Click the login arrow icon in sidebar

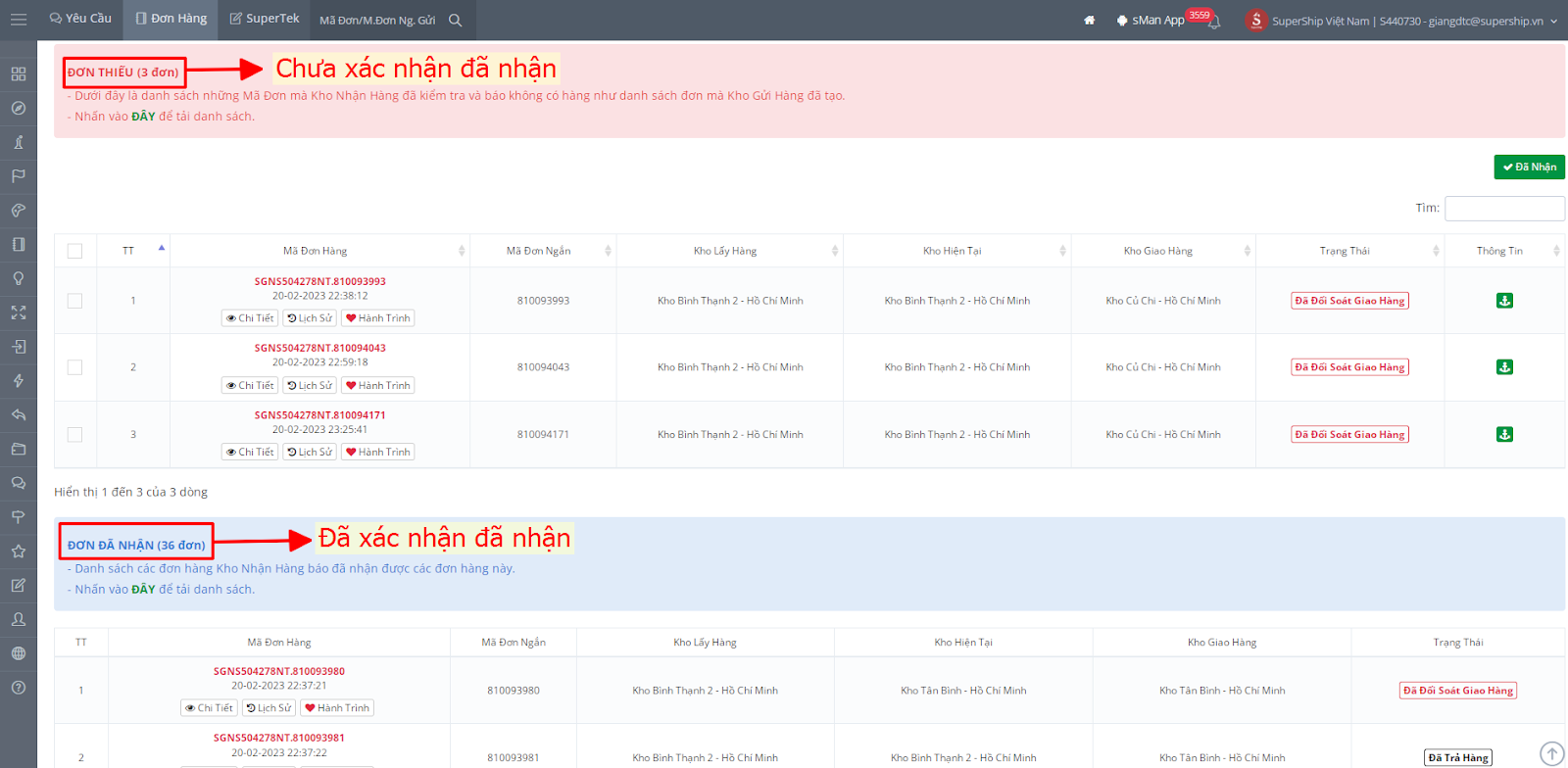point(19,347)
